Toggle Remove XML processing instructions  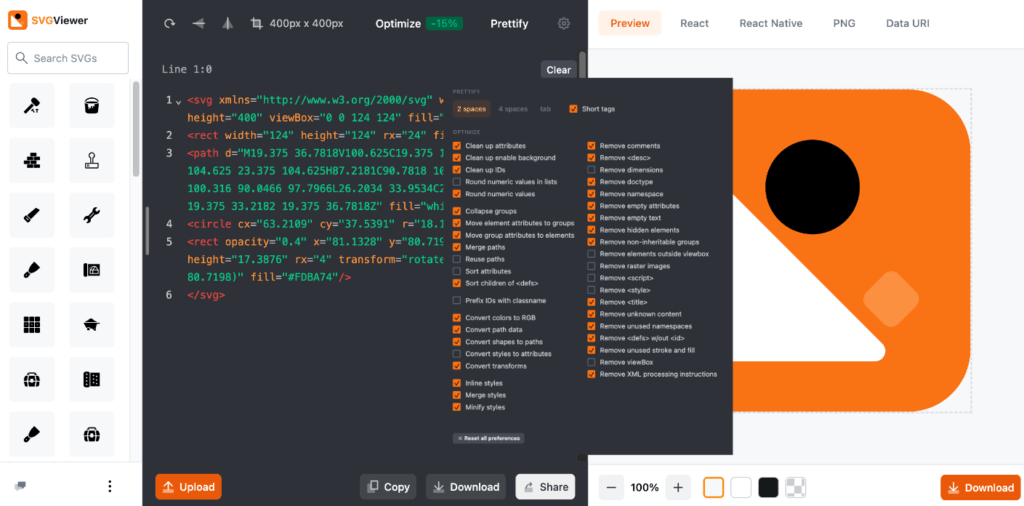point(591,375)
